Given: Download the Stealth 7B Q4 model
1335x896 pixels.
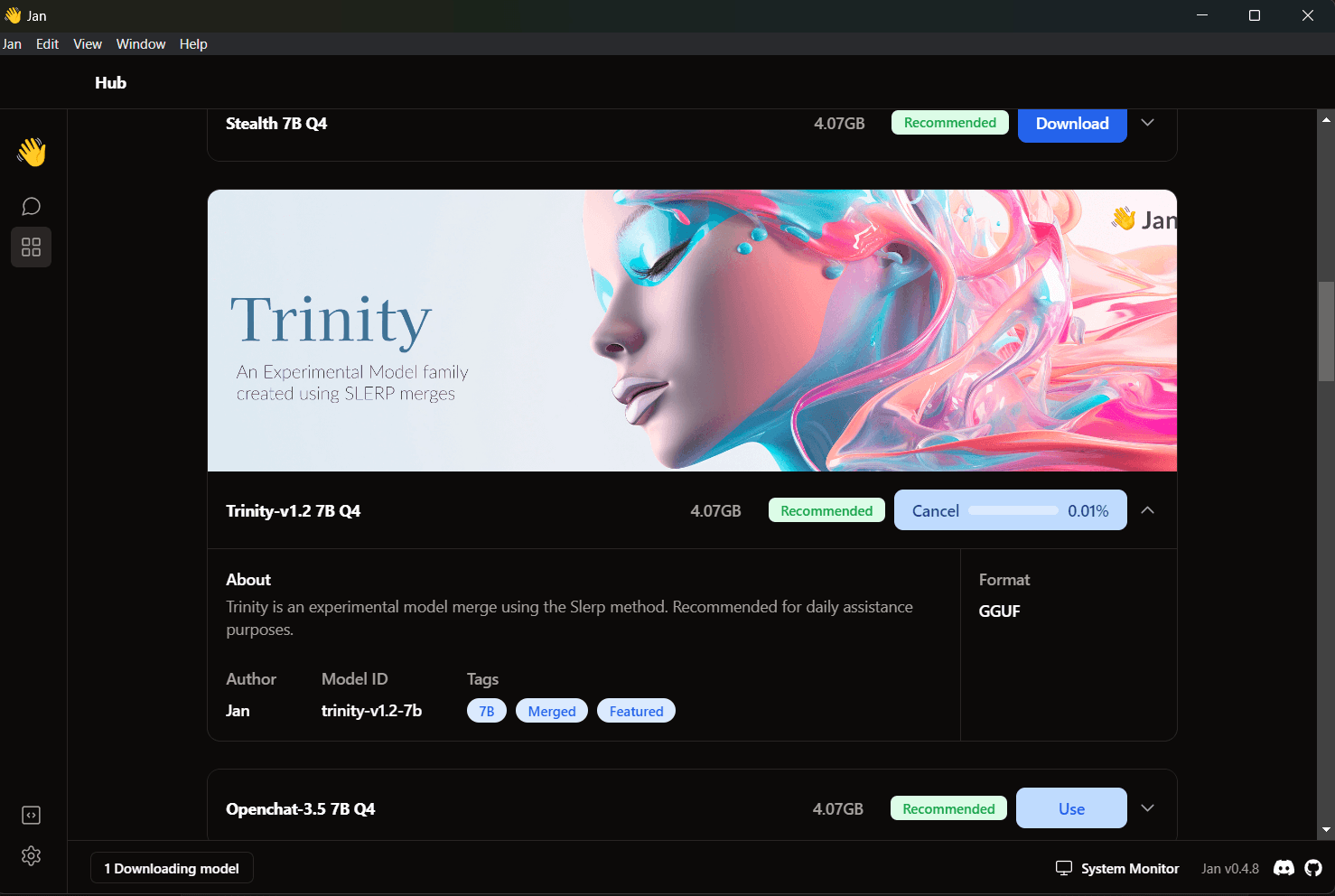Looking at the screenshot, I should [x=1072, y=125].
